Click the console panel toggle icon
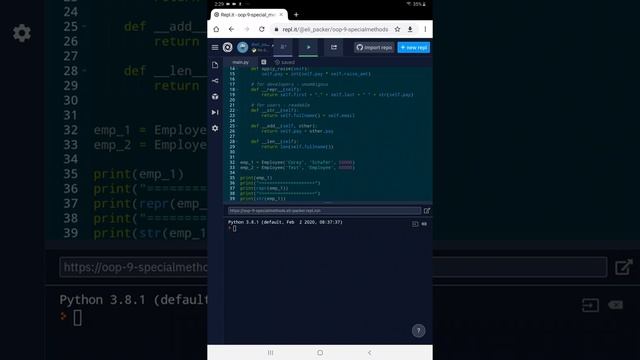Image resolution: width=640 pixels, height=360 pixels. pos(415,224)
